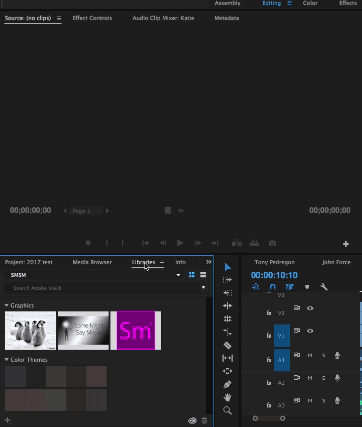Open Editing workspace menu icon
The image size is (362, 427).
(x=290, y=3)
